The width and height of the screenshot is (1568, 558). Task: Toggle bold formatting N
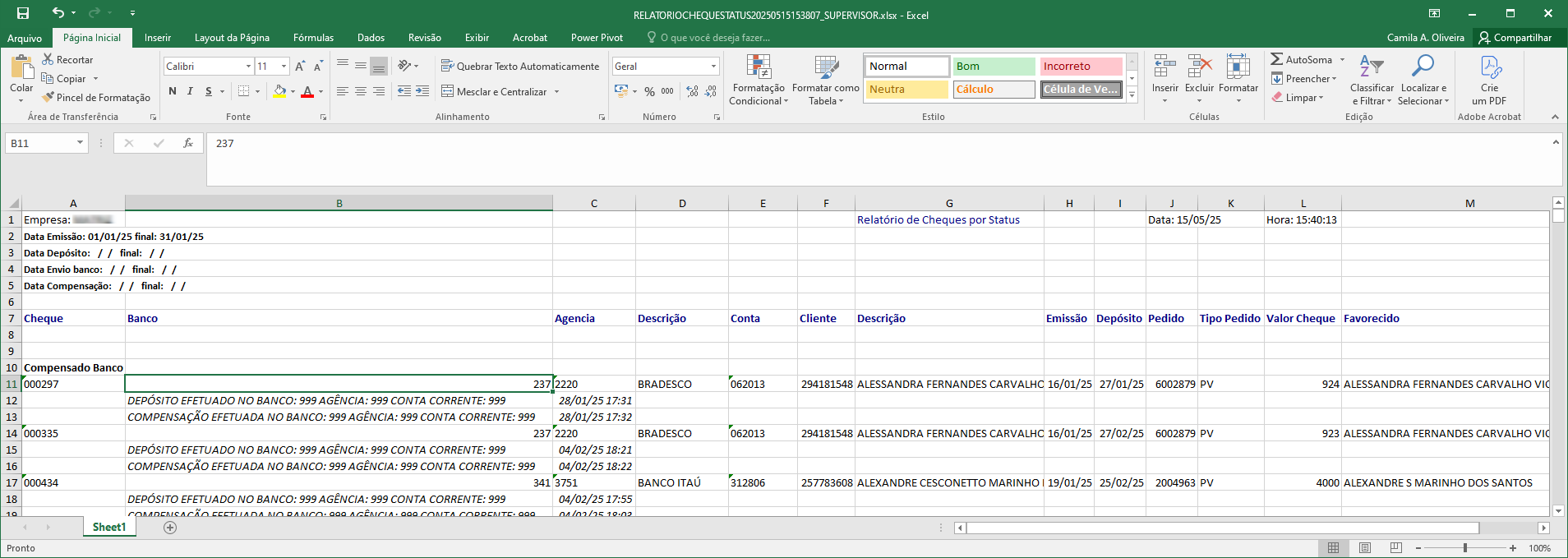[173, 91]
